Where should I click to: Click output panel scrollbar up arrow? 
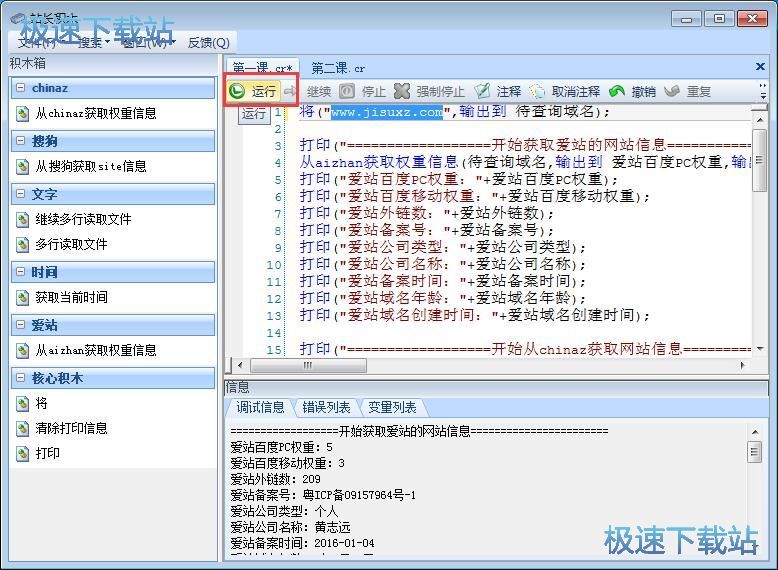pyautogui.click(x=755, y=432)
